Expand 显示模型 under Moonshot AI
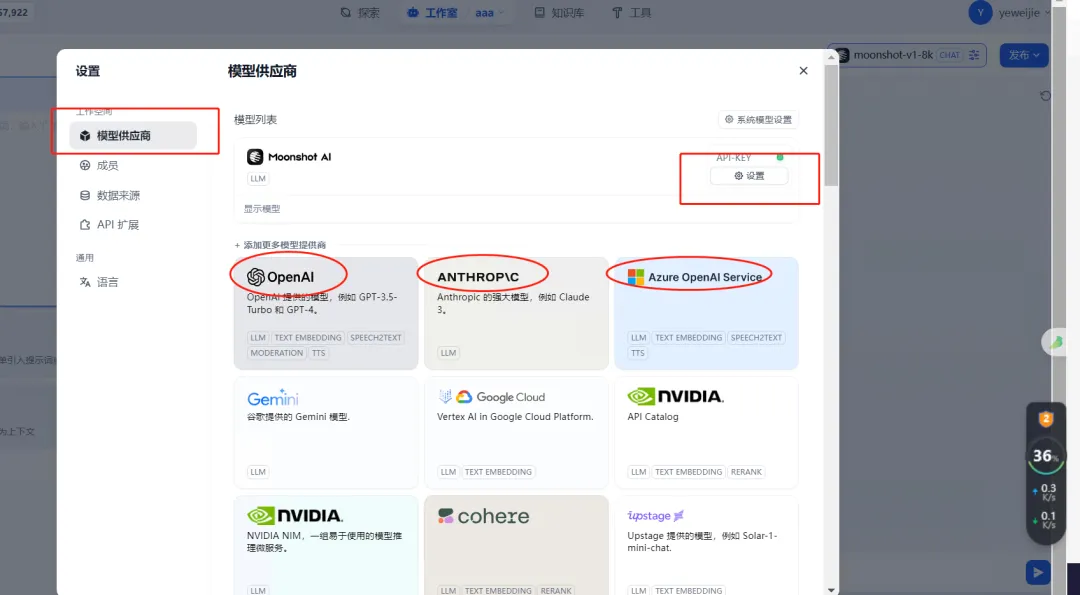The image size is (1080, 595). coord(262,209)
